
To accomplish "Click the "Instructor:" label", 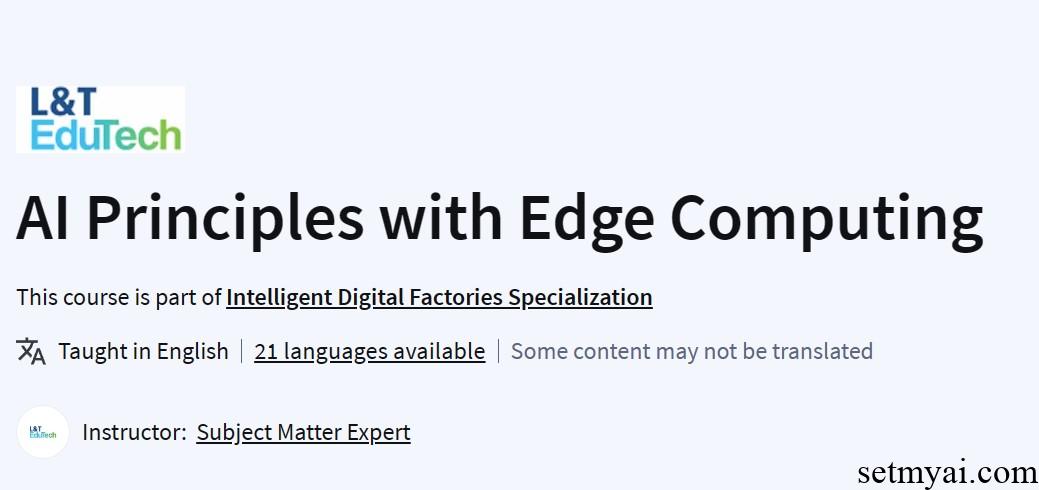I will click(x=134, y=432).
